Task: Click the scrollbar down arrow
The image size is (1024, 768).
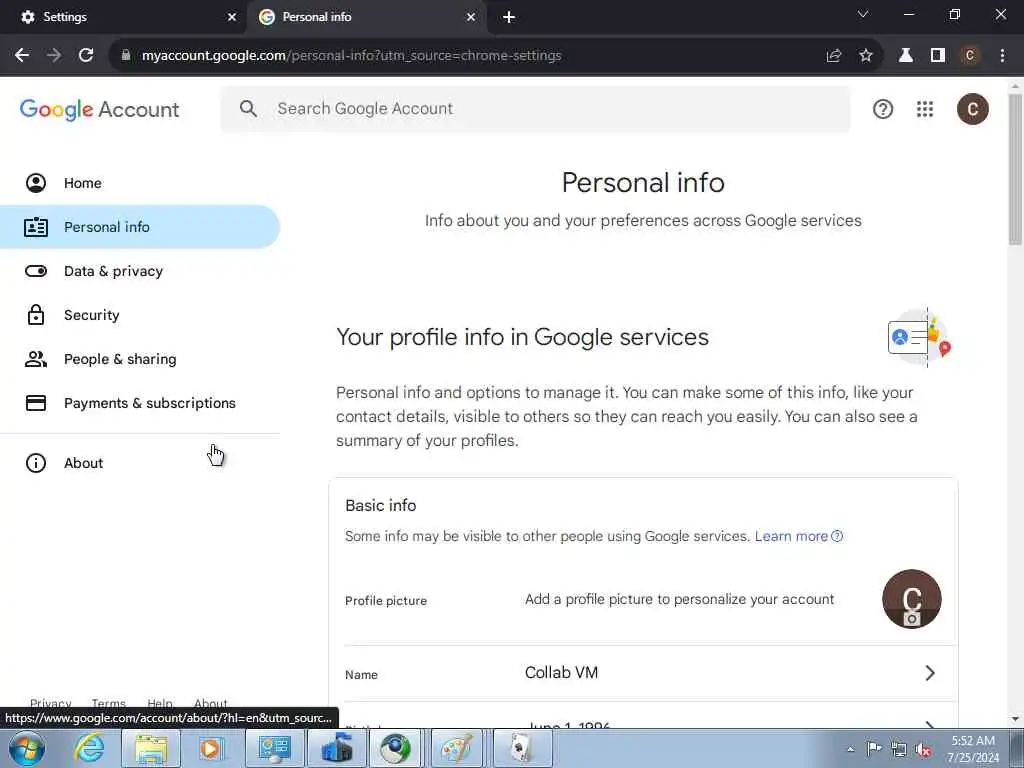Action: [1015, 719]
